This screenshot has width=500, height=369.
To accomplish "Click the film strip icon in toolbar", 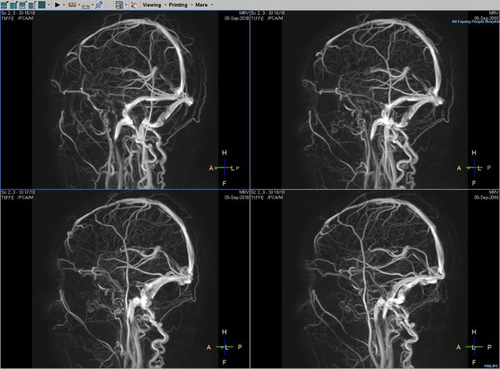I will pyautogui.click(x=72, y=5).
